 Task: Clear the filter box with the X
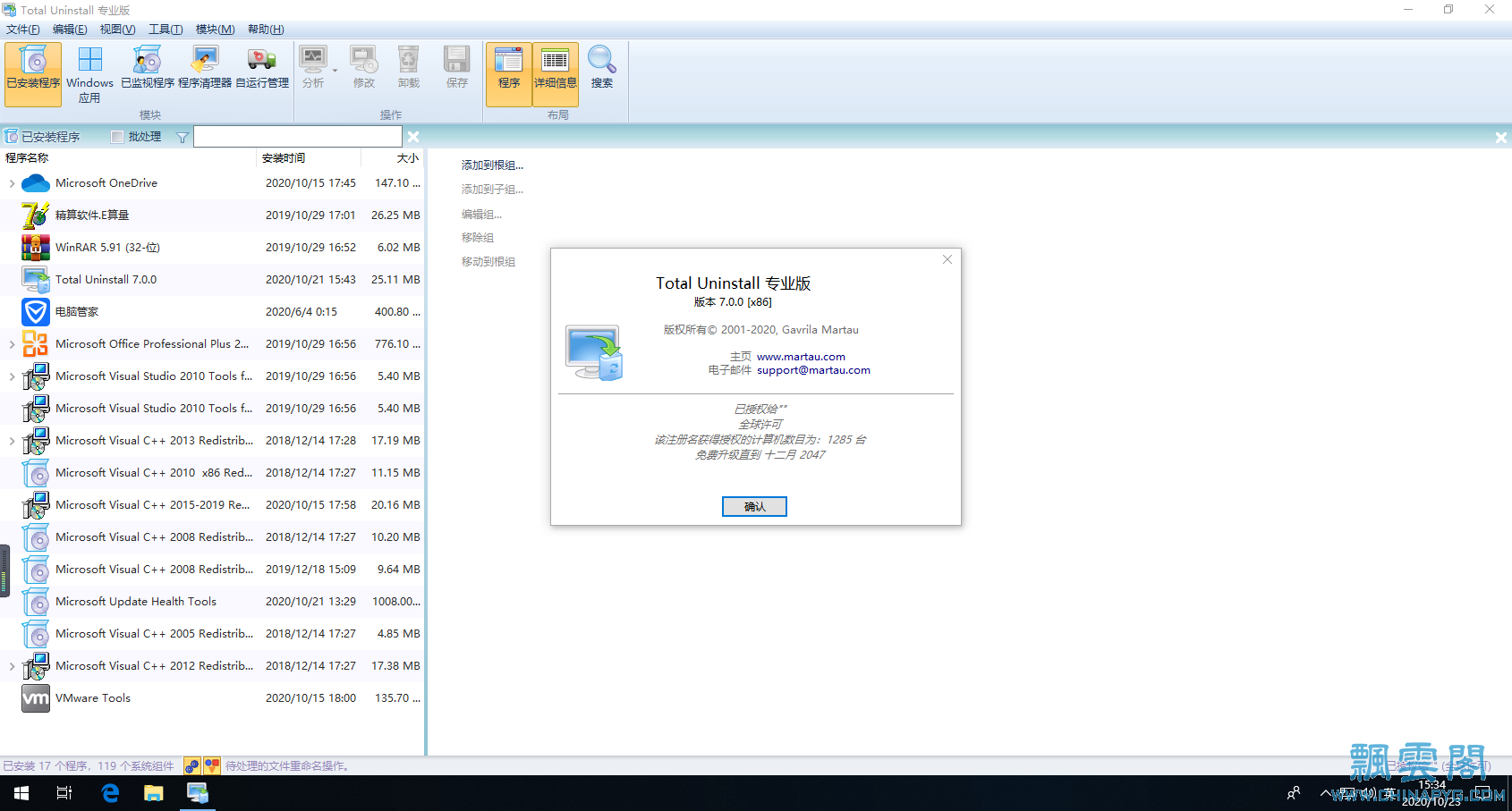[x=413, y=137]
